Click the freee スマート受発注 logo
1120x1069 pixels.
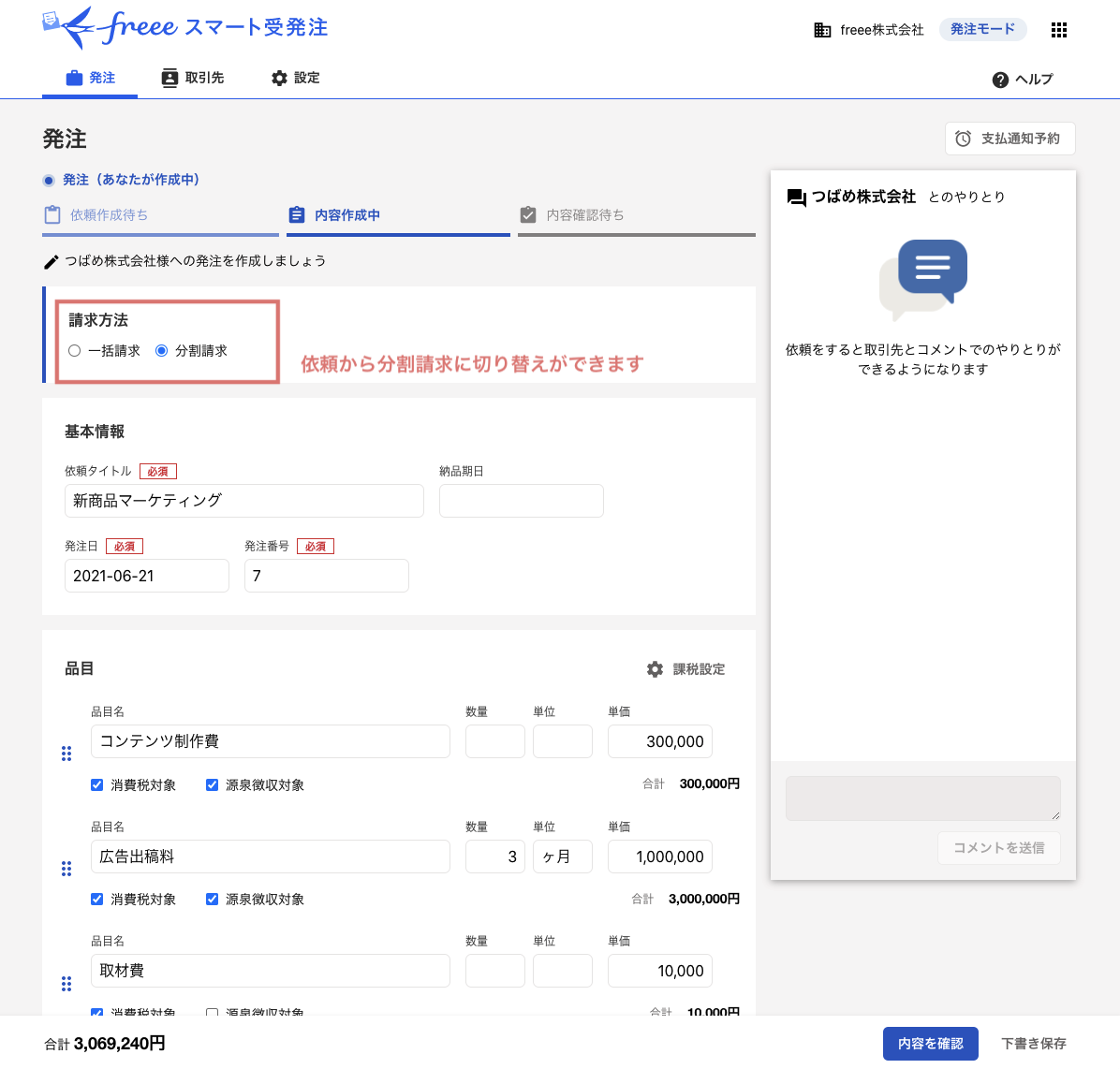point(184,28)
